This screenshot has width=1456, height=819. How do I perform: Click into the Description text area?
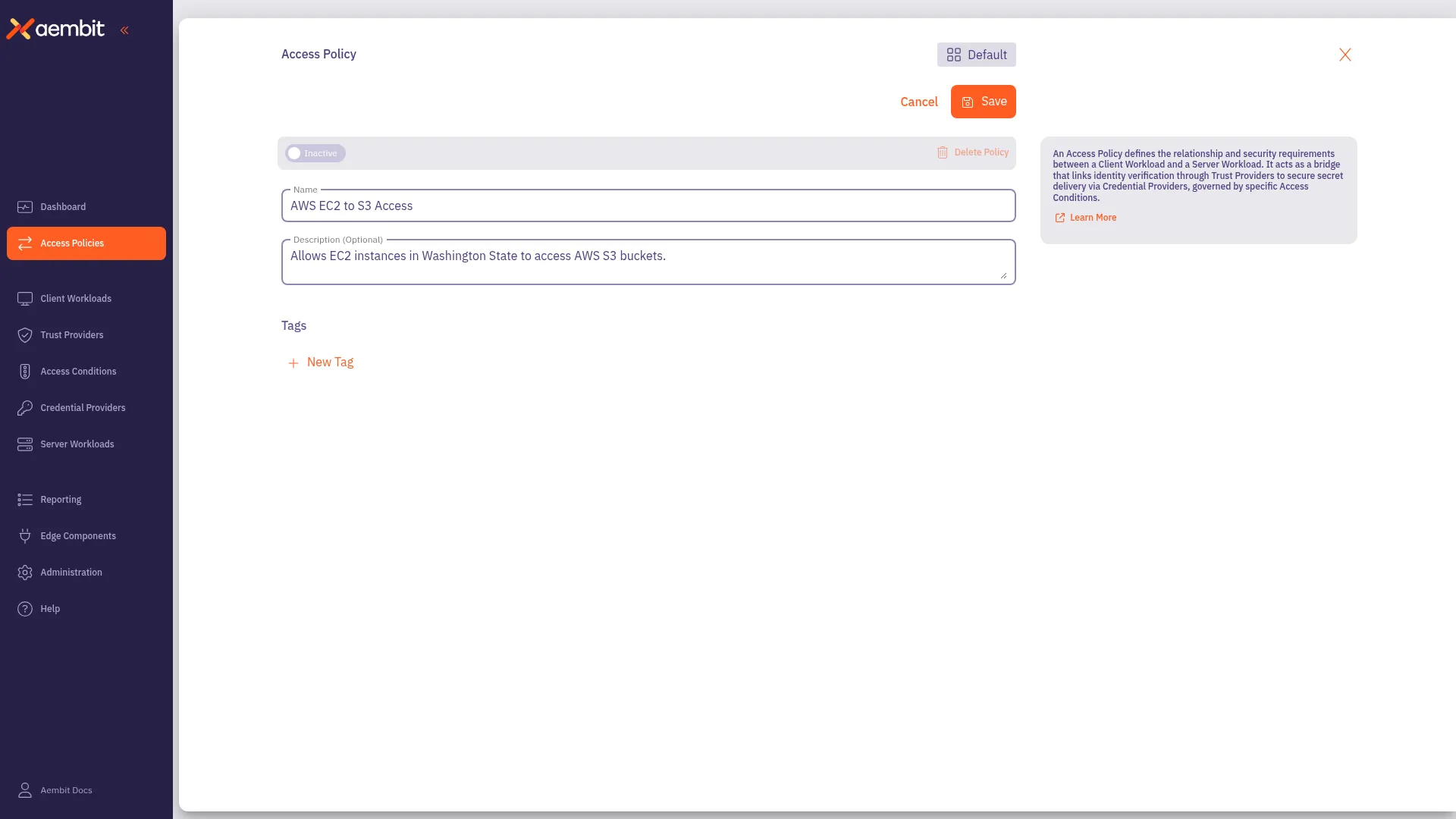click(648, 262)
